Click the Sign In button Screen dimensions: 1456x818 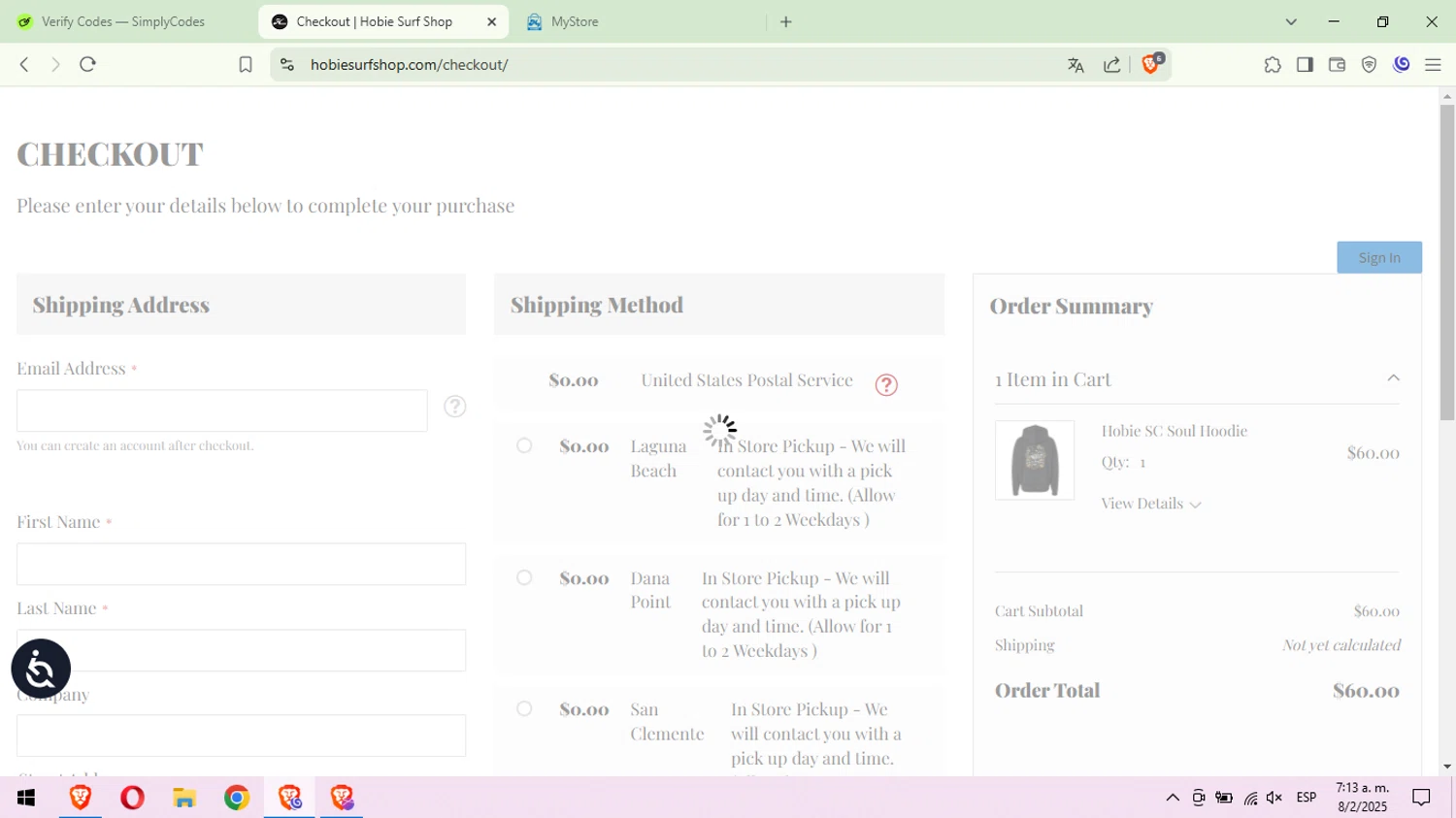[x=1379, y=257]
